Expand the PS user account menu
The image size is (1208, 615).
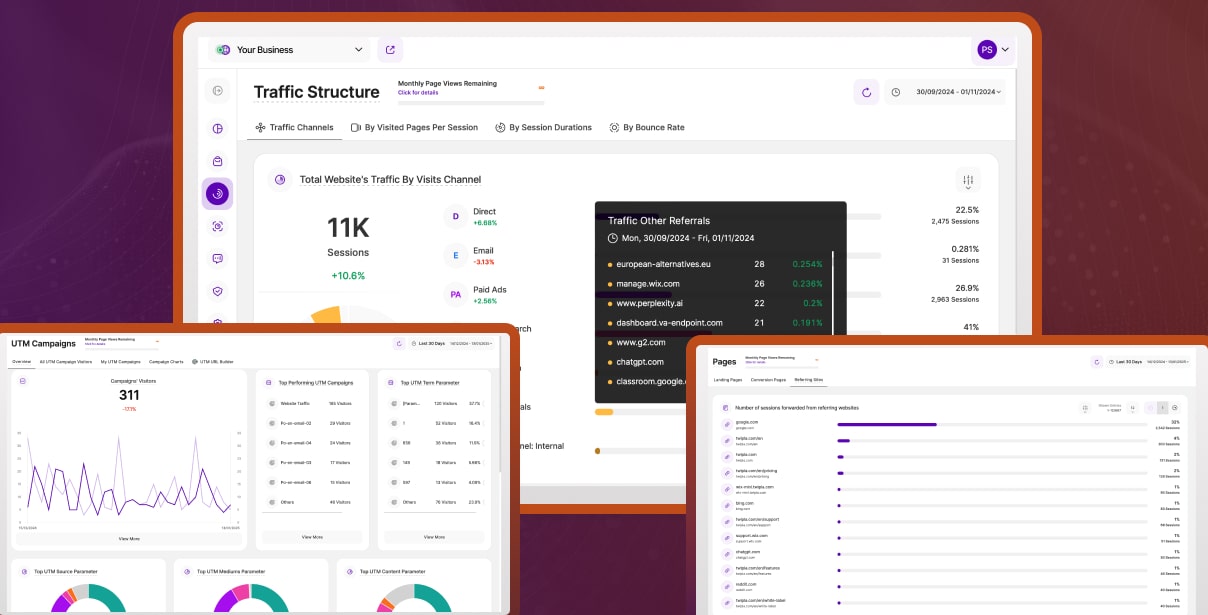tap(993, 49)
